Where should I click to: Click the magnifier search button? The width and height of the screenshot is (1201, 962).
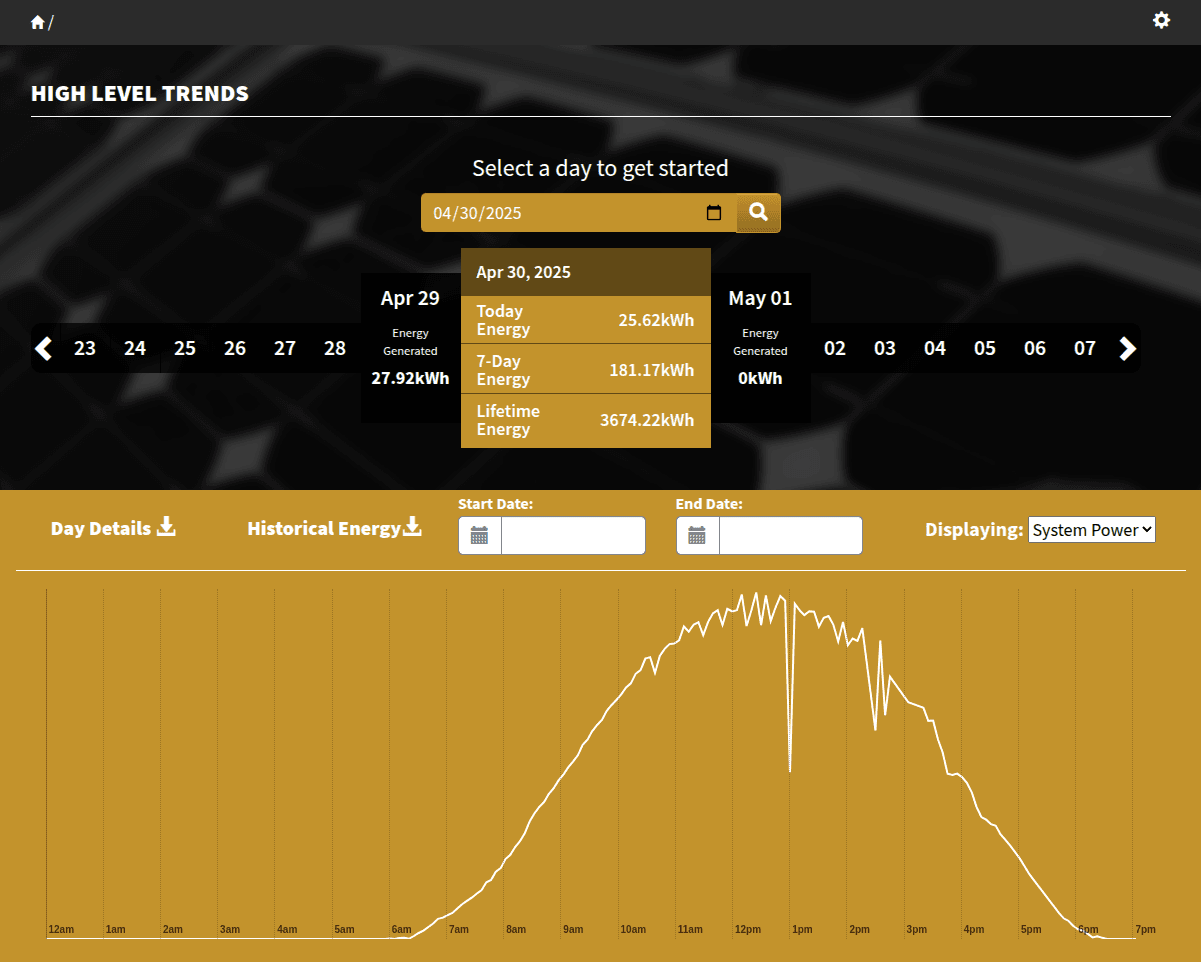point(758,212)
